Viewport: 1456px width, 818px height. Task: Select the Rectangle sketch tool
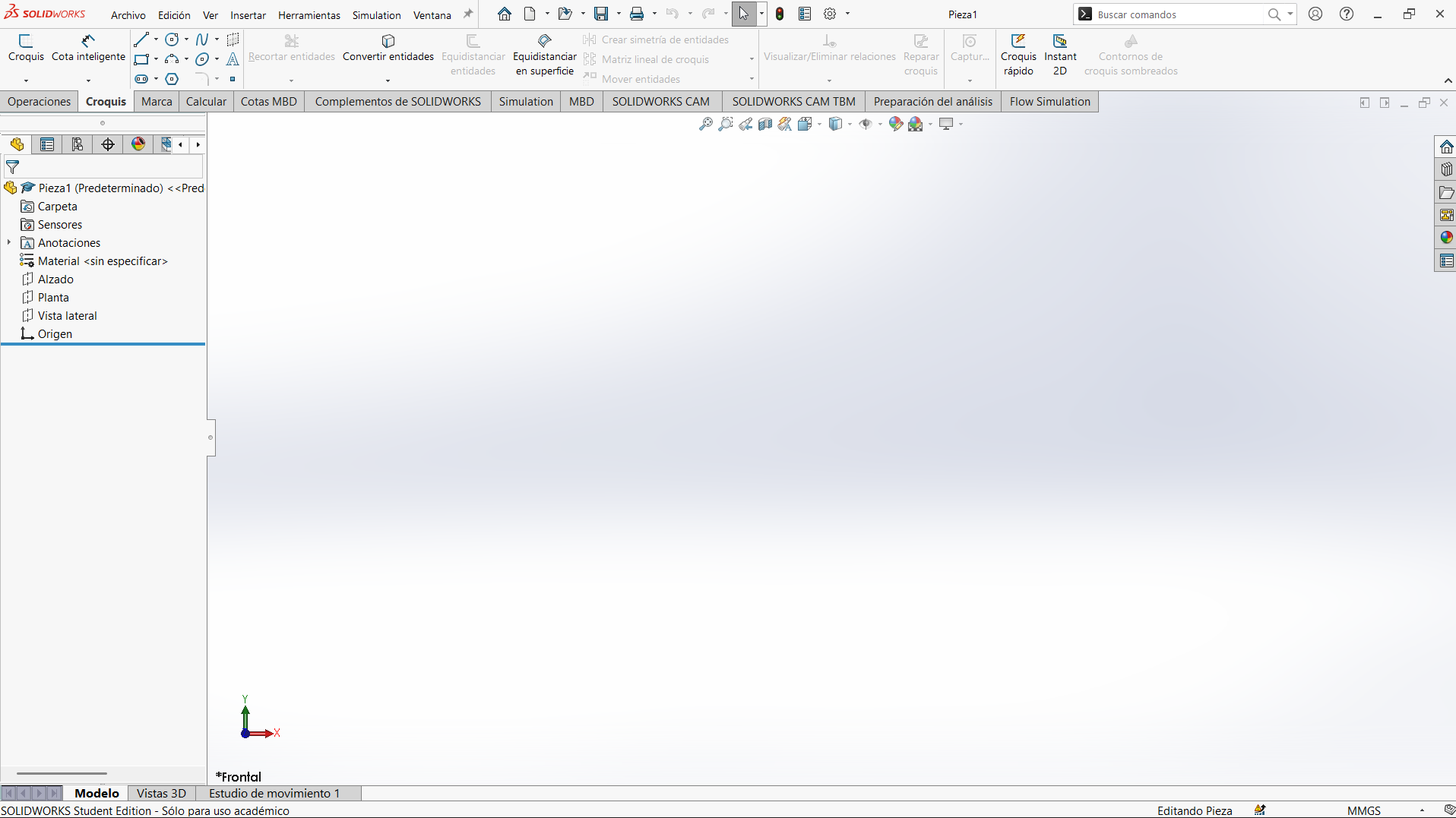141,59
